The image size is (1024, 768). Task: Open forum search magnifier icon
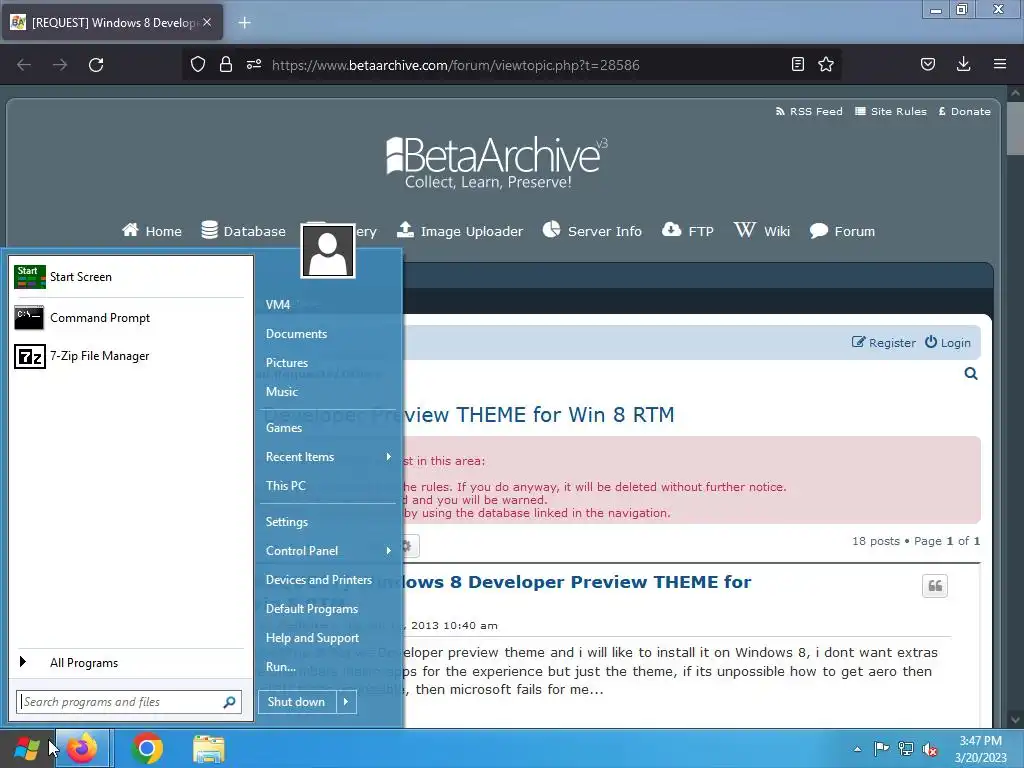(x=970, y=374)
